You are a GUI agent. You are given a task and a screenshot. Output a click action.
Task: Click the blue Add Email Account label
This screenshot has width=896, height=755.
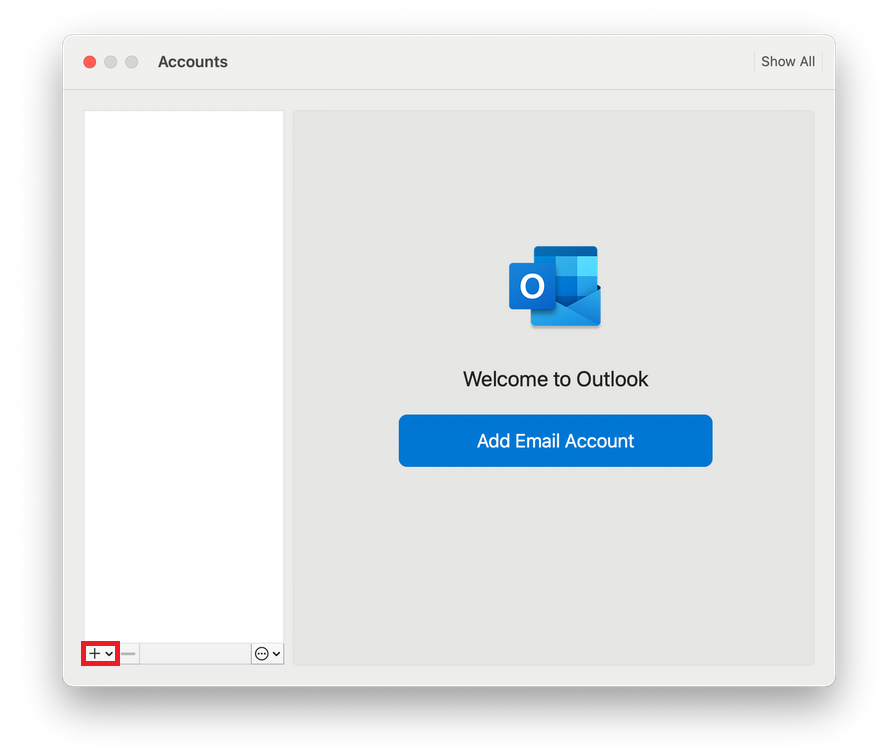click(x=555, y=440)
